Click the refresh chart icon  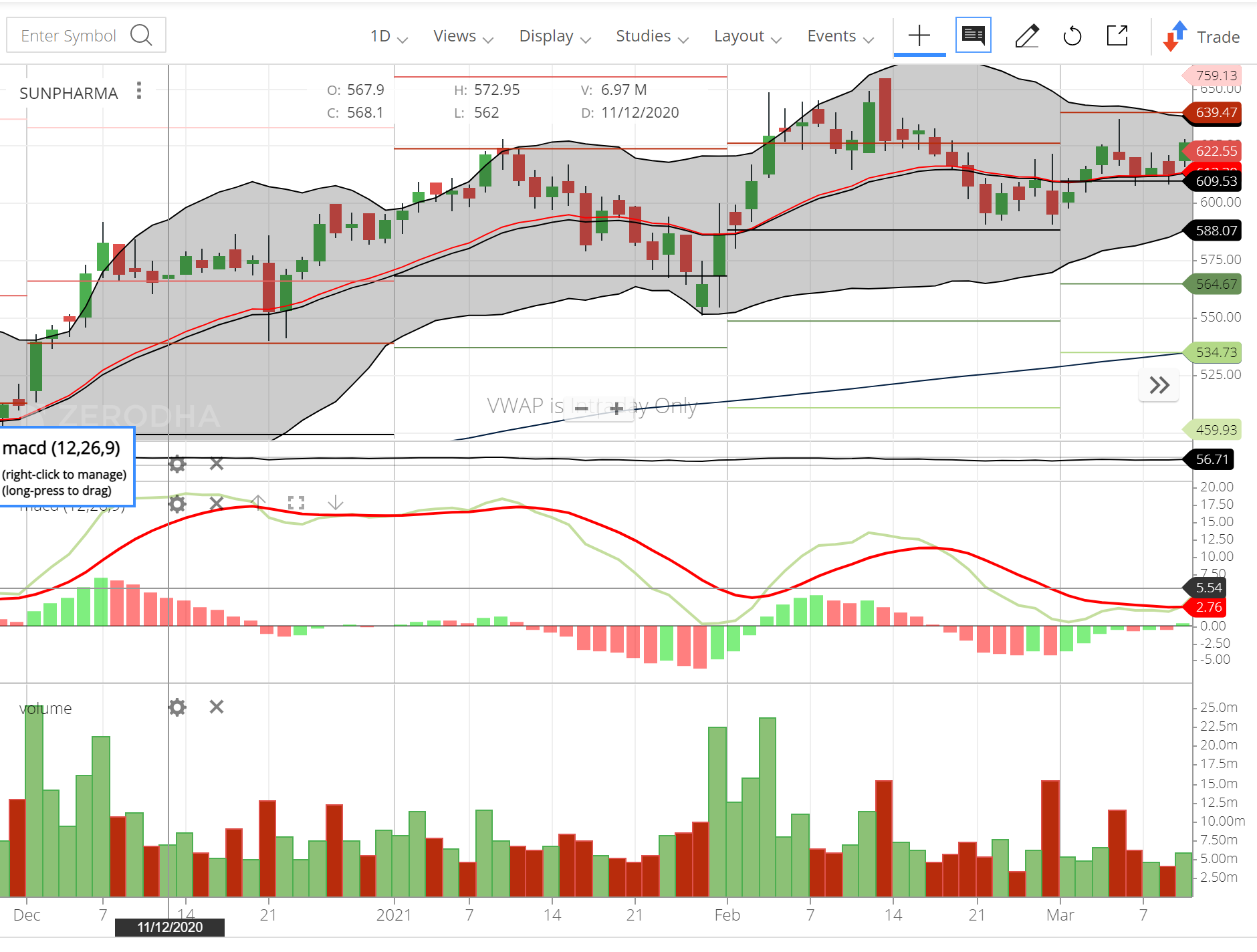pyautogui.click(x=1072, y=35)
